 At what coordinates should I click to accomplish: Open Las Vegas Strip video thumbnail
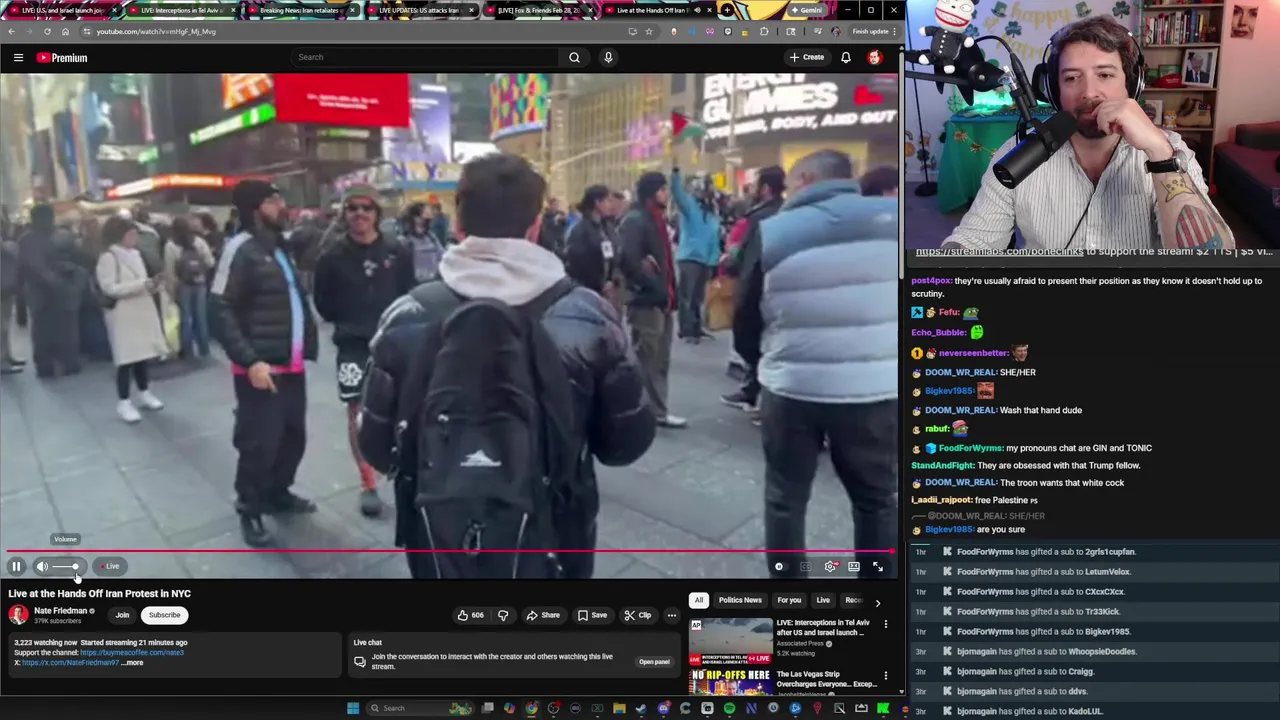tap(730, 682)
